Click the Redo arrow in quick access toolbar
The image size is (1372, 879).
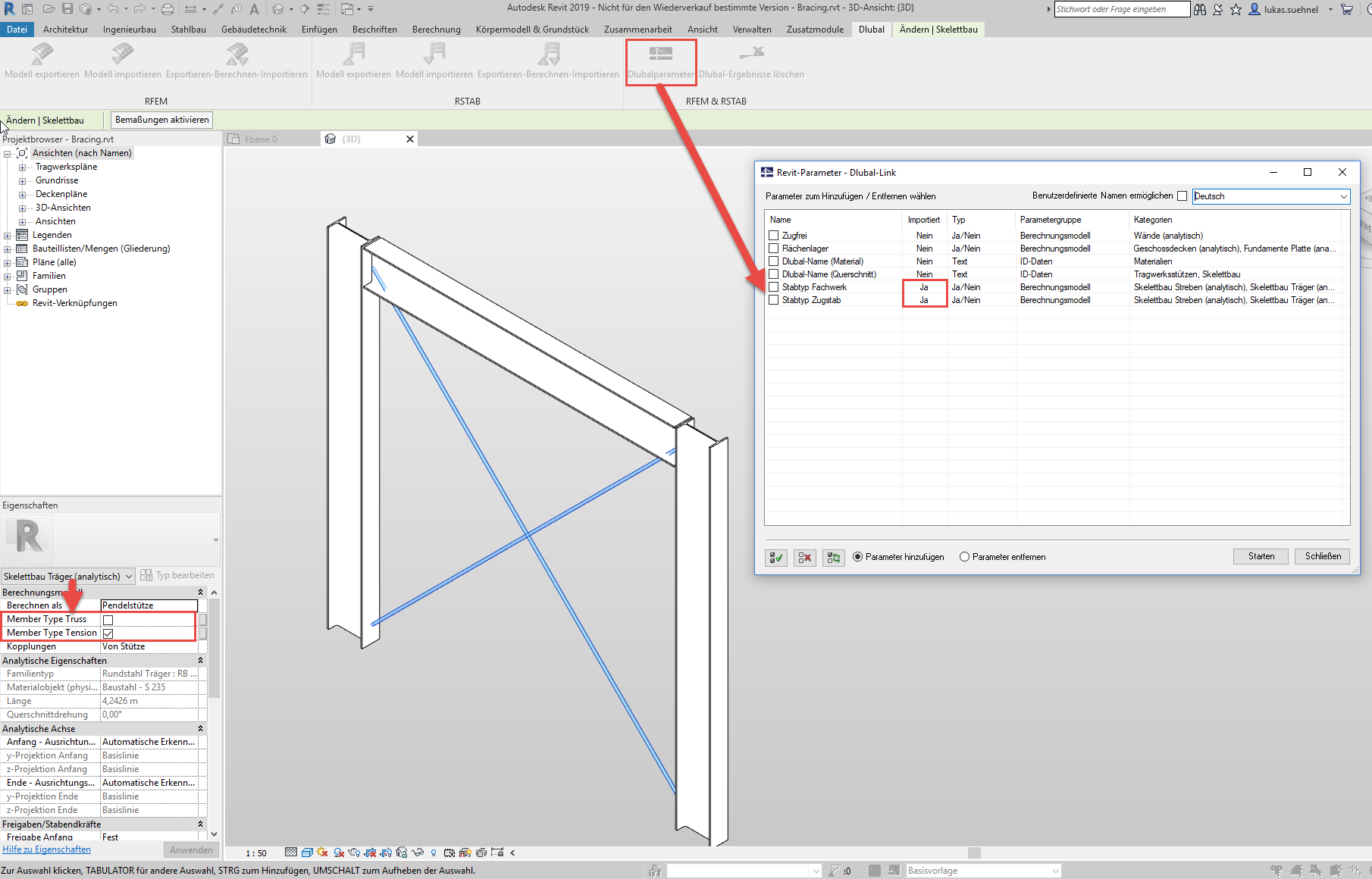(139, 9)
